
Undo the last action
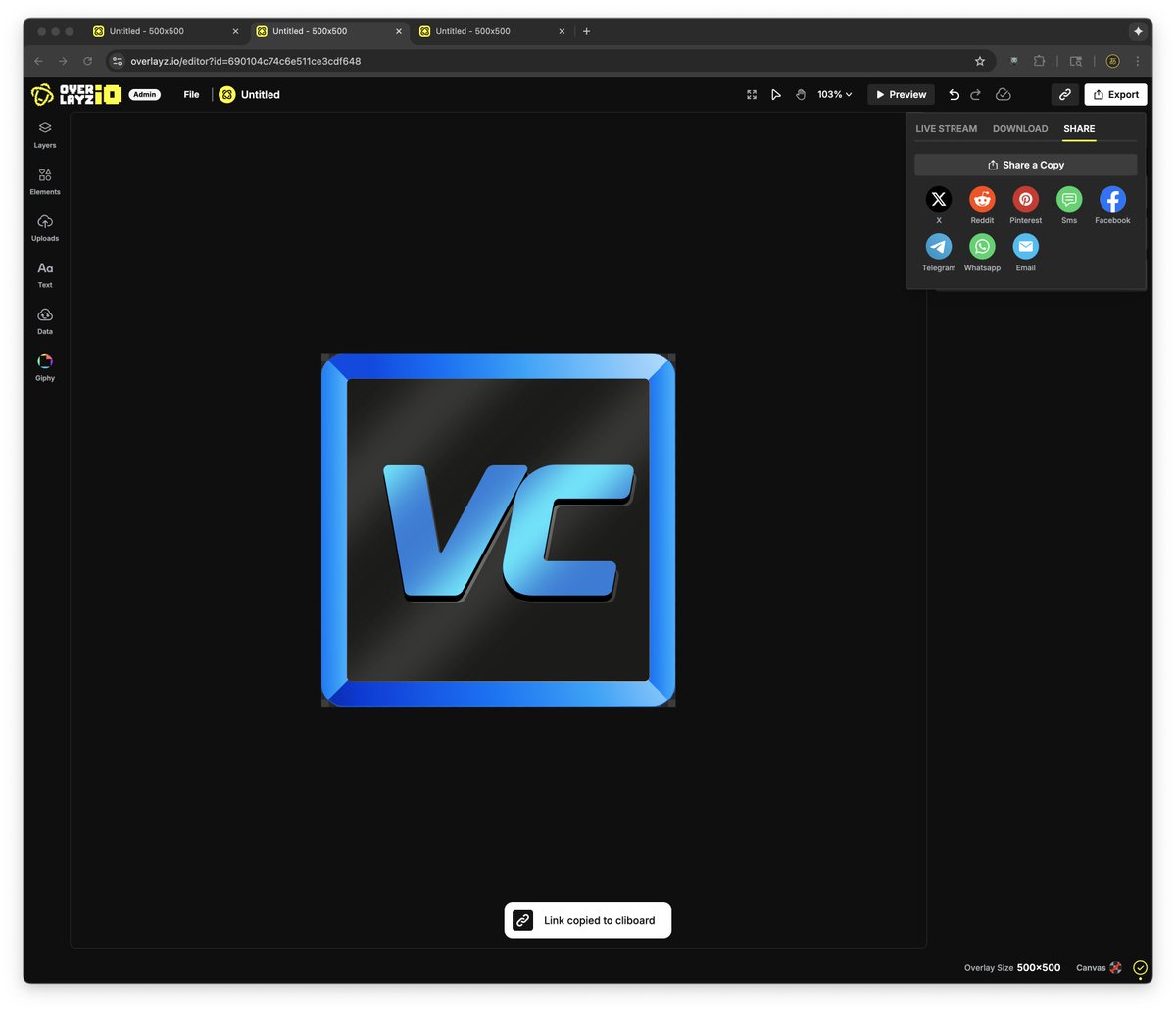click(954, 95)
